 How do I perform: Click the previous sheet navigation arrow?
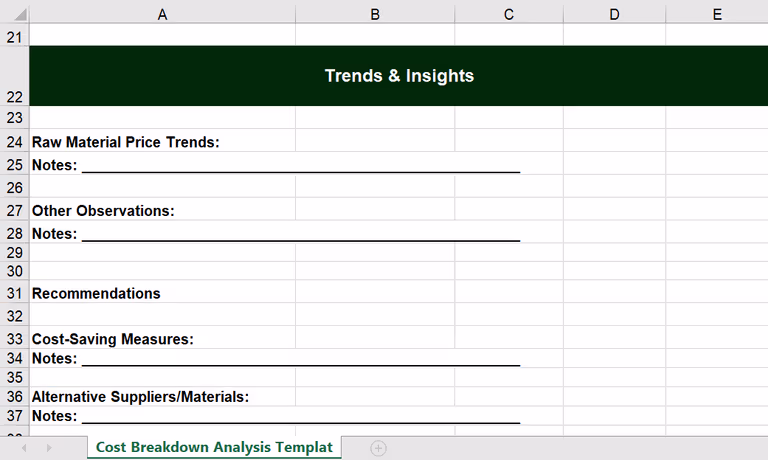coord(24,448)
